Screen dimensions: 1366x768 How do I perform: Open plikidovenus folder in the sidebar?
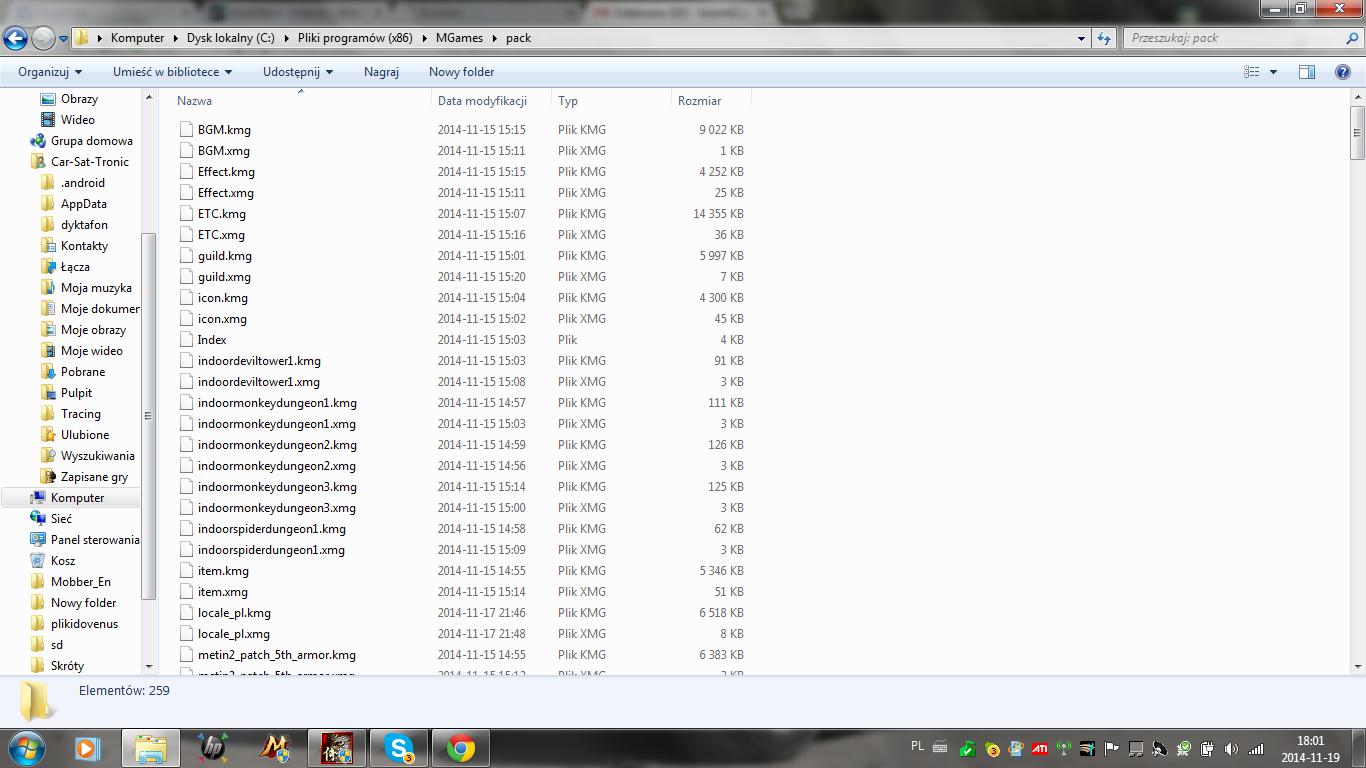pos(84,624)
